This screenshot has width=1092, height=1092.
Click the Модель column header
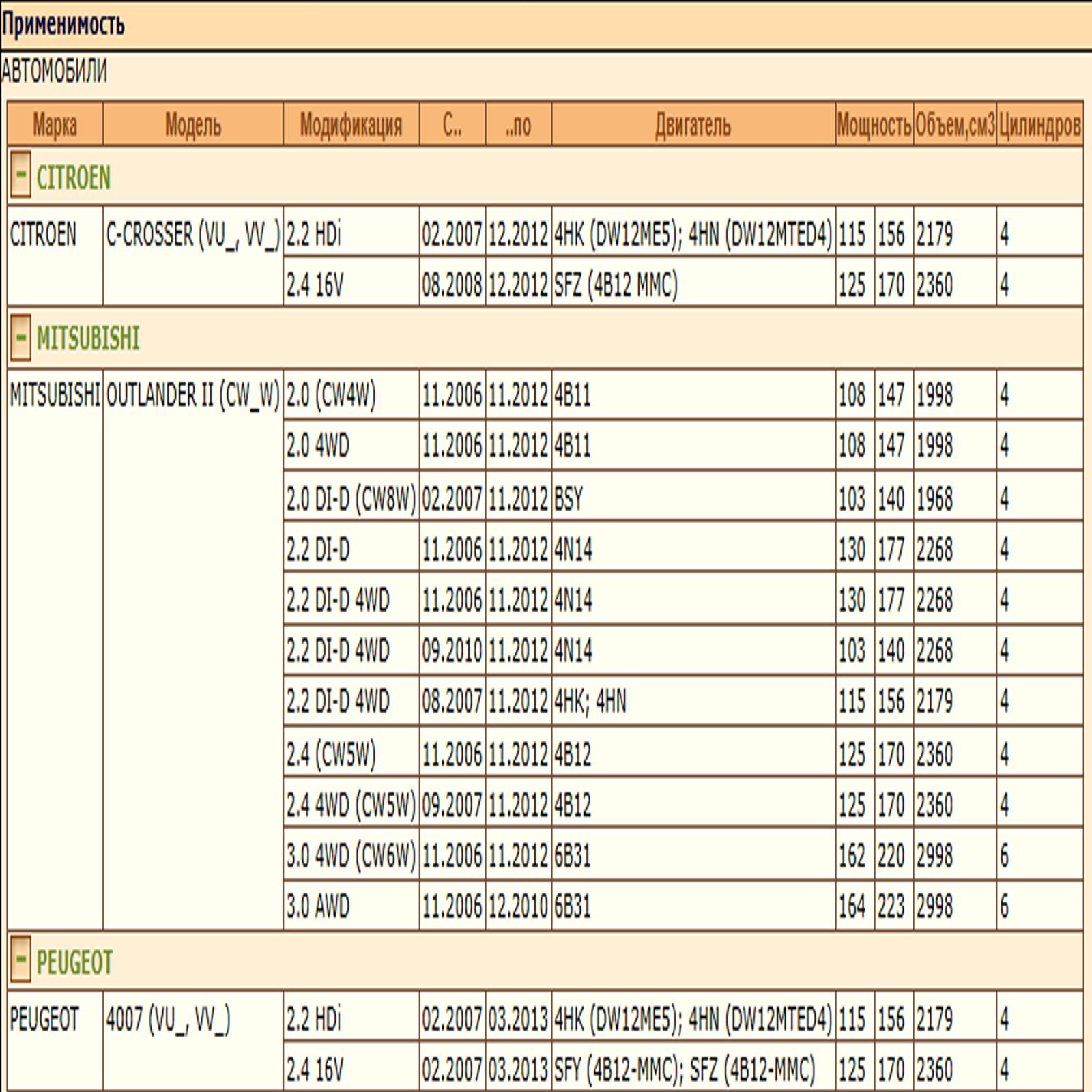pos(193,125)
